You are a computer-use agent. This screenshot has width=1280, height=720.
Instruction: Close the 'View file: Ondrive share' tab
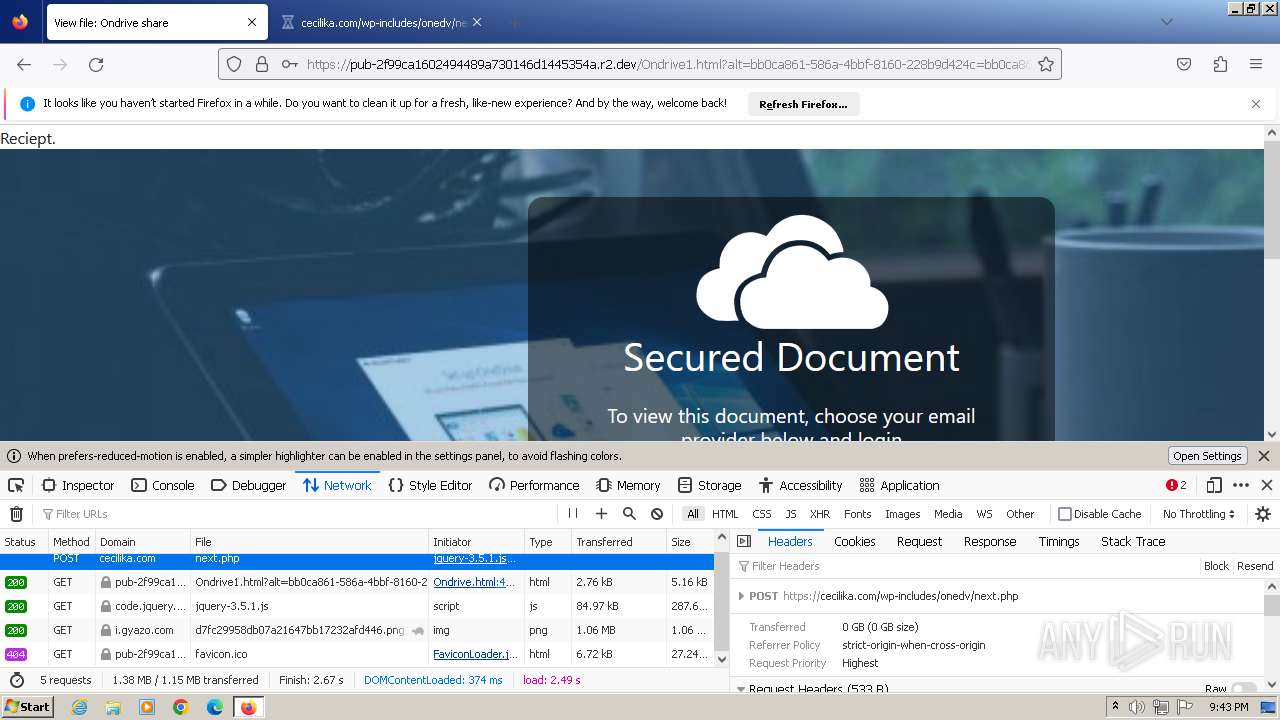(252, 22)
